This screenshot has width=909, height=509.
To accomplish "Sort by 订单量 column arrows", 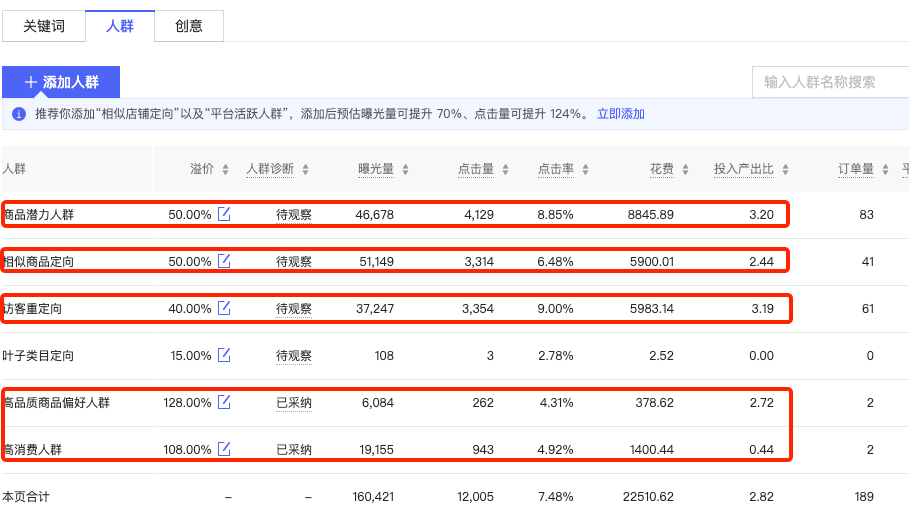I will pos(885,169).
